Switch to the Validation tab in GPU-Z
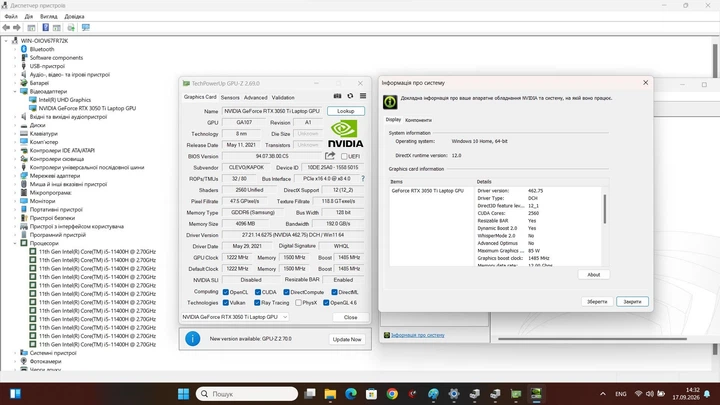 tap(283, 97)
